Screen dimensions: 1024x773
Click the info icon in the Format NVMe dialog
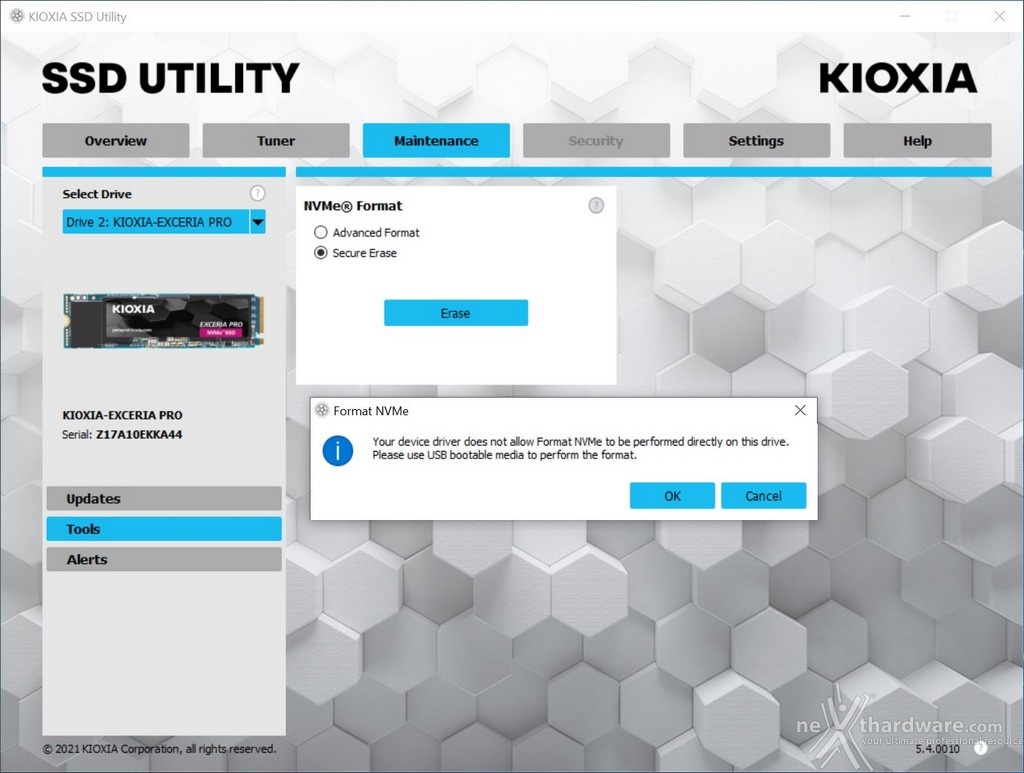tap(338, 450)
